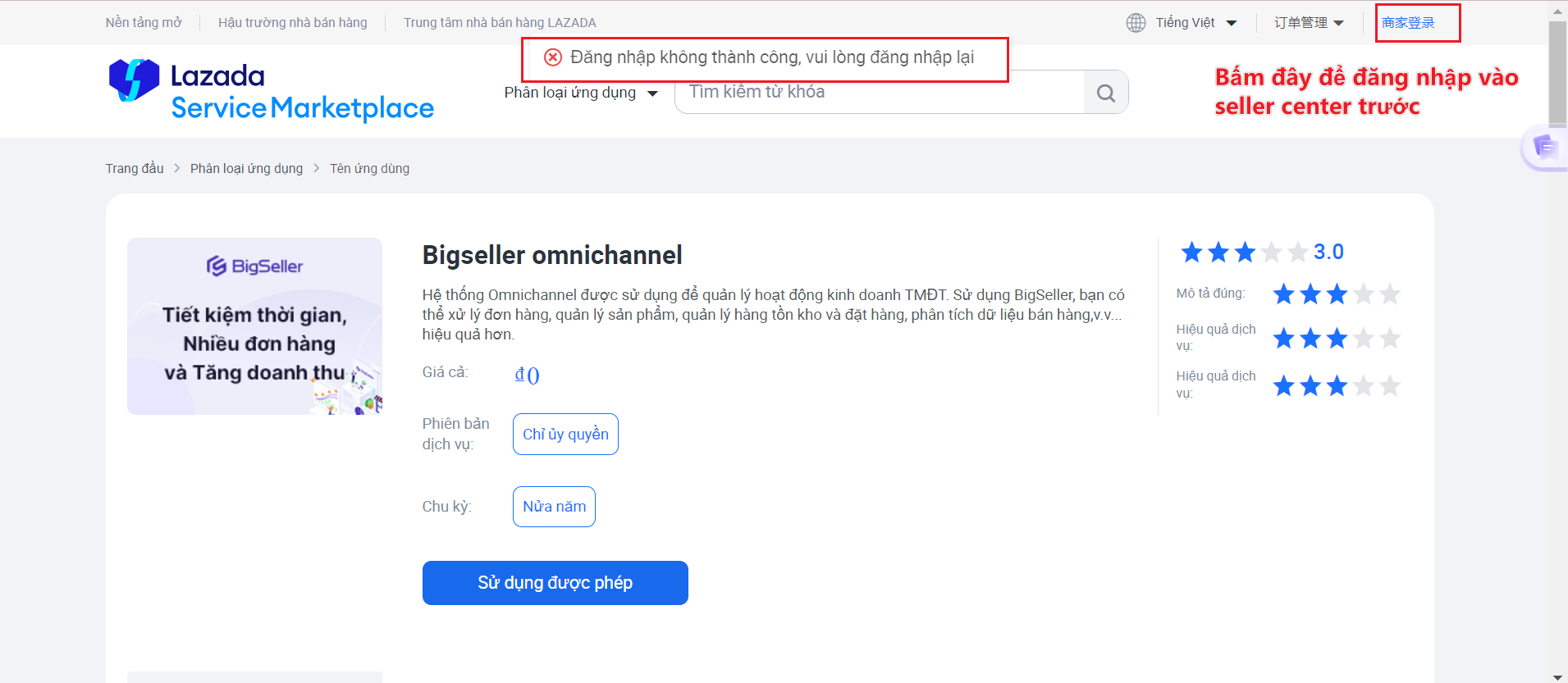Click Tên ứng dùng breadcrumb
This screenshot has width=1568, height=683.
(369, 168)
